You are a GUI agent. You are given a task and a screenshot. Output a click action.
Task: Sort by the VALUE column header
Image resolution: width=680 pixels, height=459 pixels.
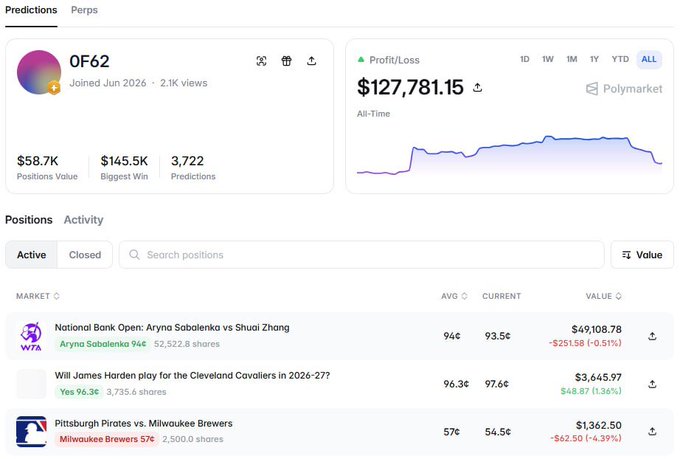tap(604, 296)
